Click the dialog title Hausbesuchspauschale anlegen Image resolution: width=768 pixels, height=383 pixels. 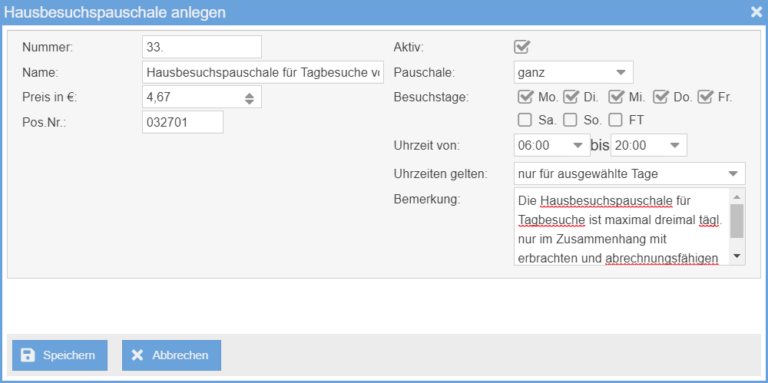point(115,13)
